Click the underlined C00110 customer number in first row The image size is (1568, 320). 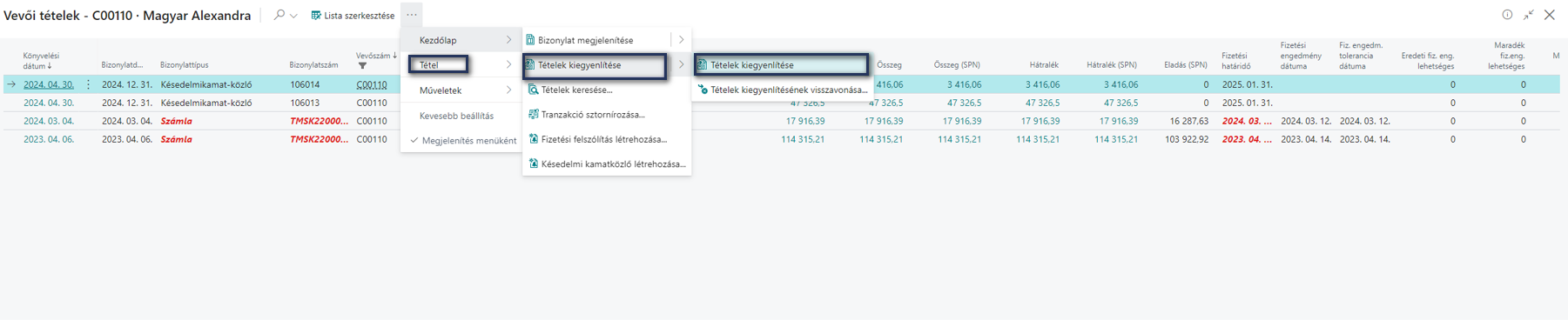click(372, 85)
